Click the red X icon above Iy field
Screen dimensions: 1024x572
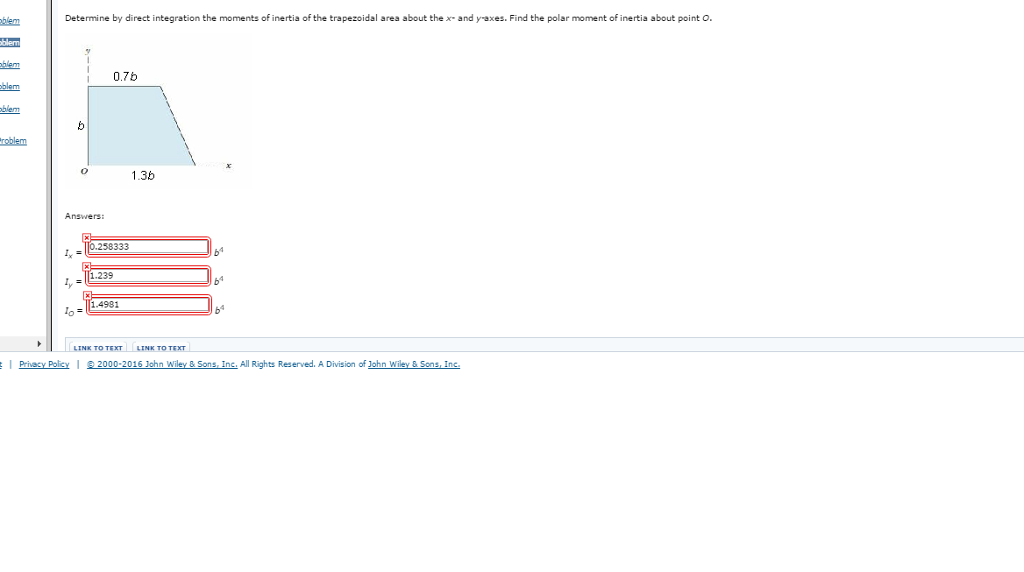(86, 266)
